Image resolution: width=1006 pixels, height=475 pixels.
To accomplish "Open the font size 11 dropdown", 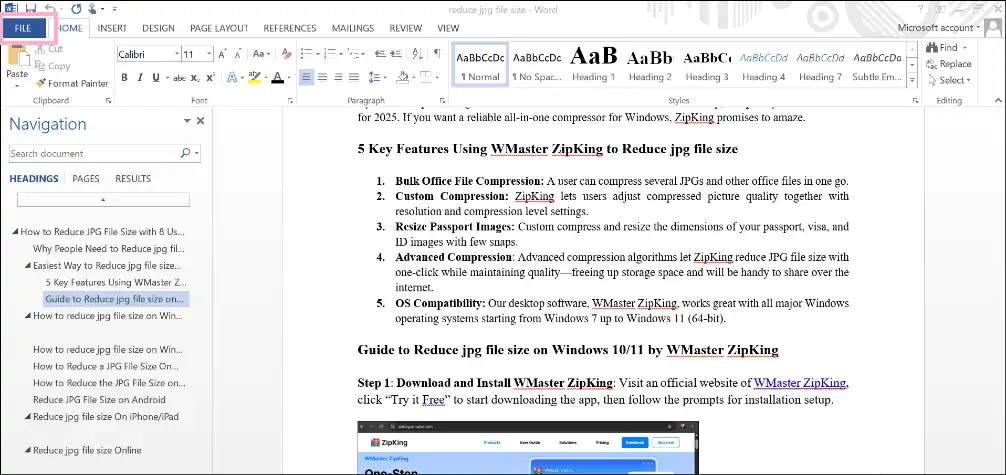I will pos(209,55).
